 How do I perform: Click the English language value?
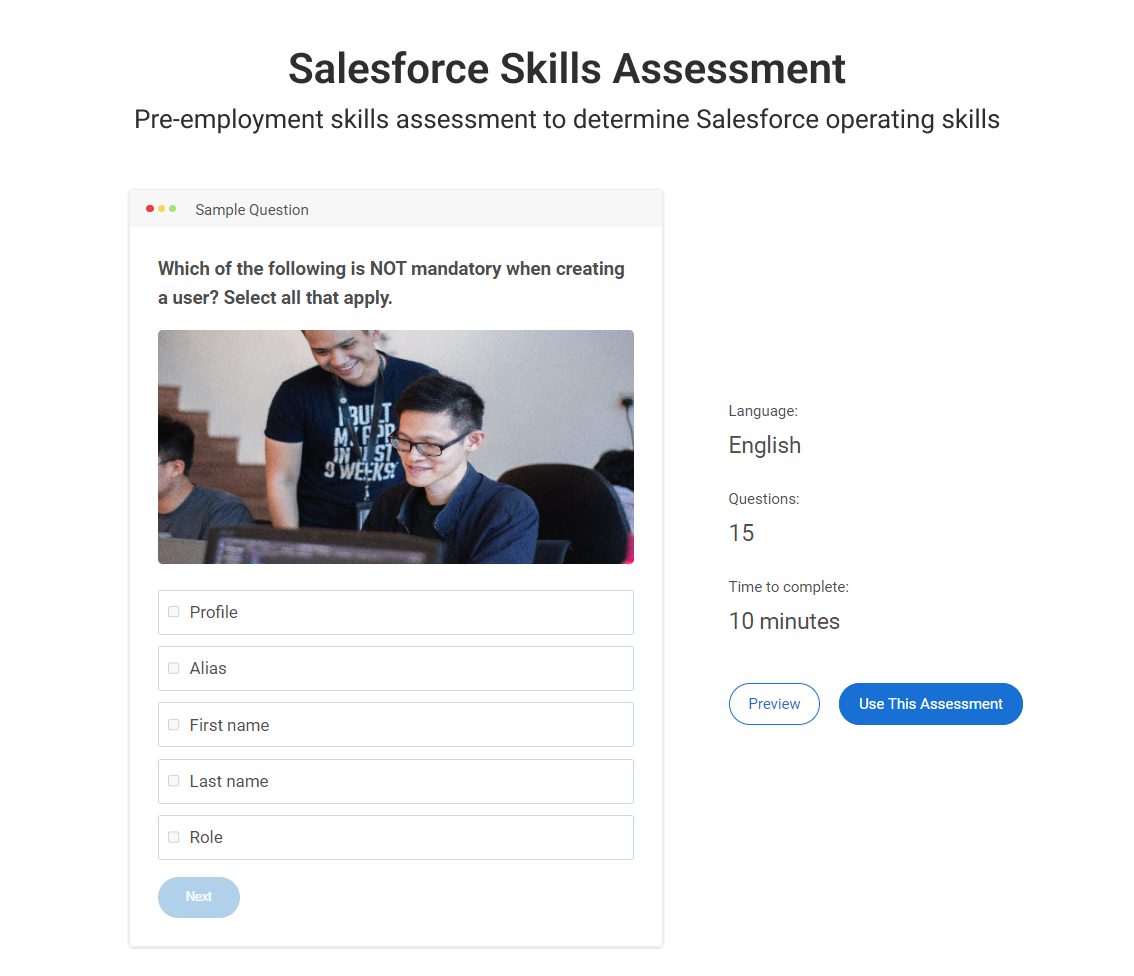(x=765, y=445)
